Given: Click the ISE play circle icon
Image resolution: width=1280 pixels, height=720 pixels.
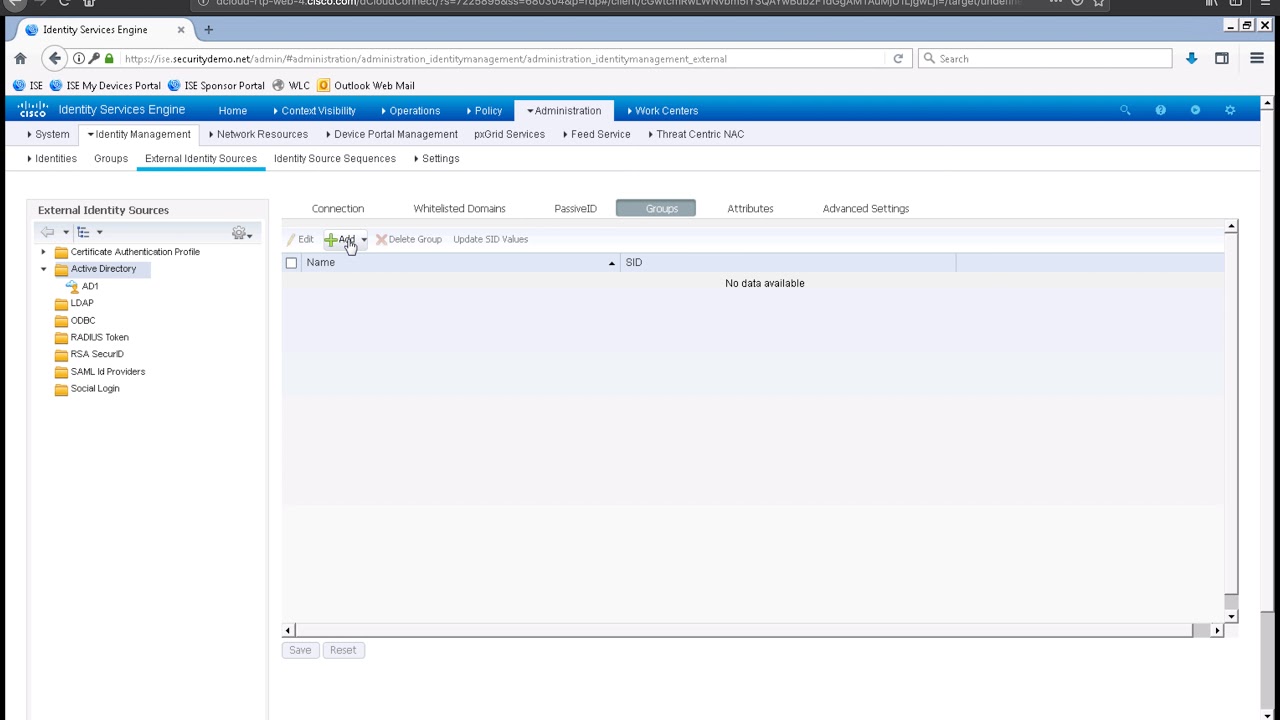Looking at the screenshot, I should pyautogui.click(x=1195, y=110).
